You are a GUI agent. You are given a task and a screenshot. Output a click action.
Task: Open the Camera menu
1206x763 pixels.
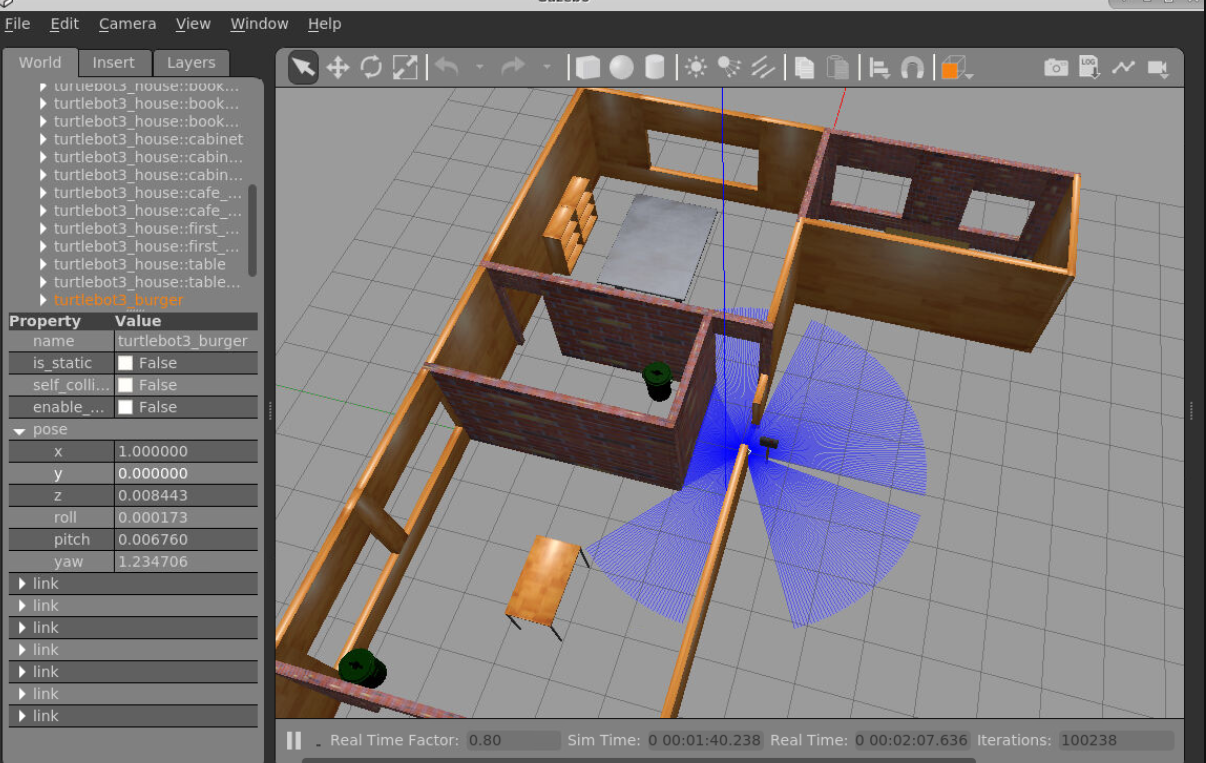127,23
